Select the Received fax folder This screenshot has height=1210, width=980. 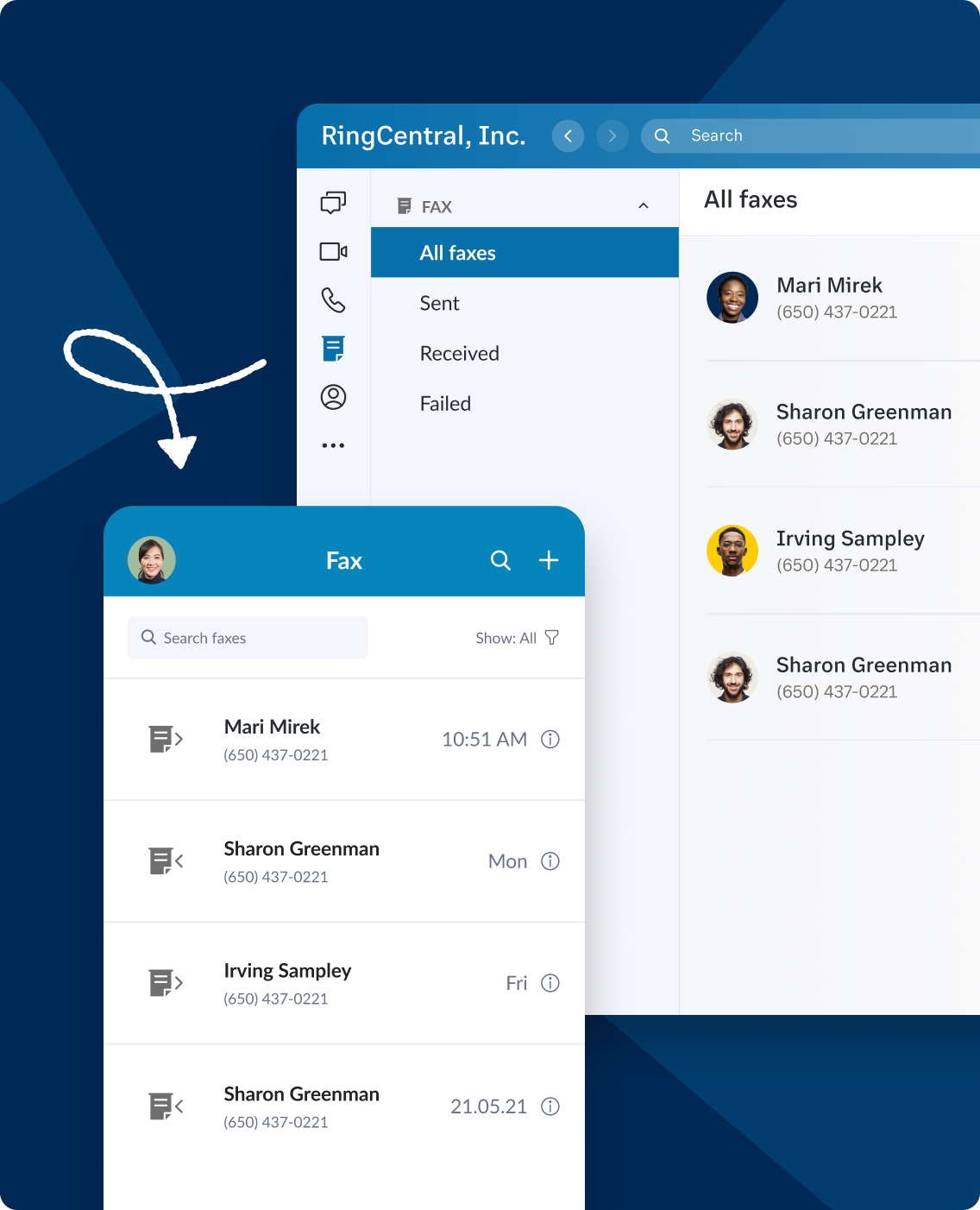tap(459, 353)
